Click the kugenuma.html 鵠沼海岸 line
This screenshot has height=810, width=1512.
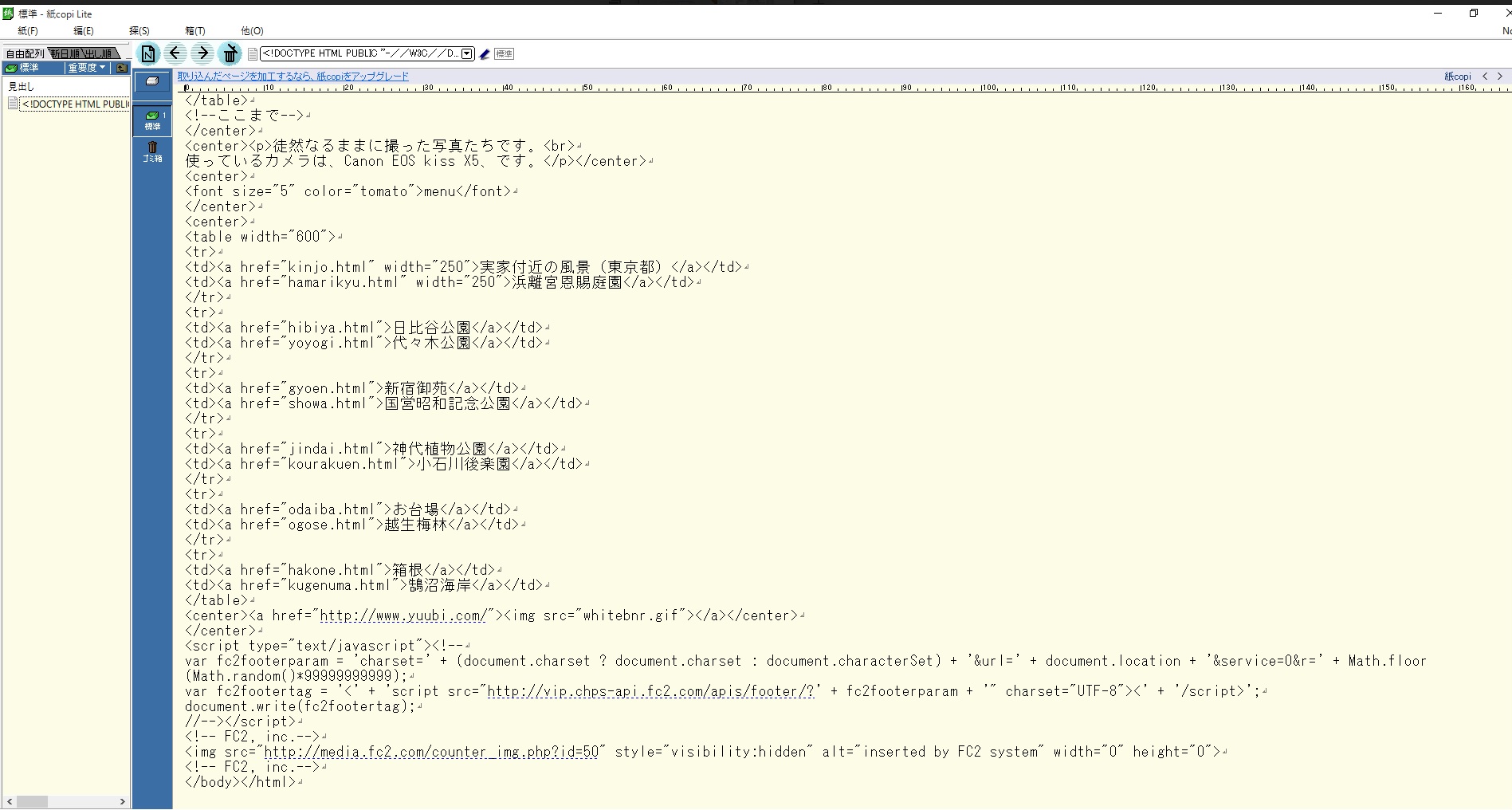click(x=367, y=585)
